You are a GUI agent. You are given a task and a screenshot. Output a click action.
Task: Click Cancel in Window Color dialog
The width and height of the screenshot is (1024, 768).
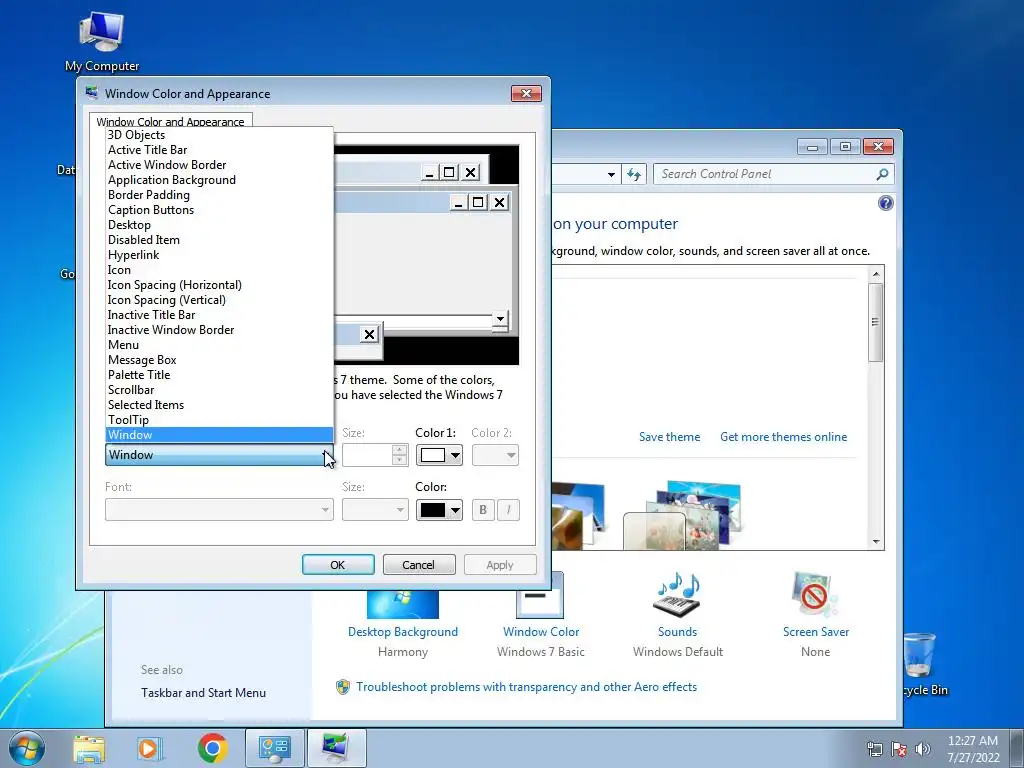419,565
